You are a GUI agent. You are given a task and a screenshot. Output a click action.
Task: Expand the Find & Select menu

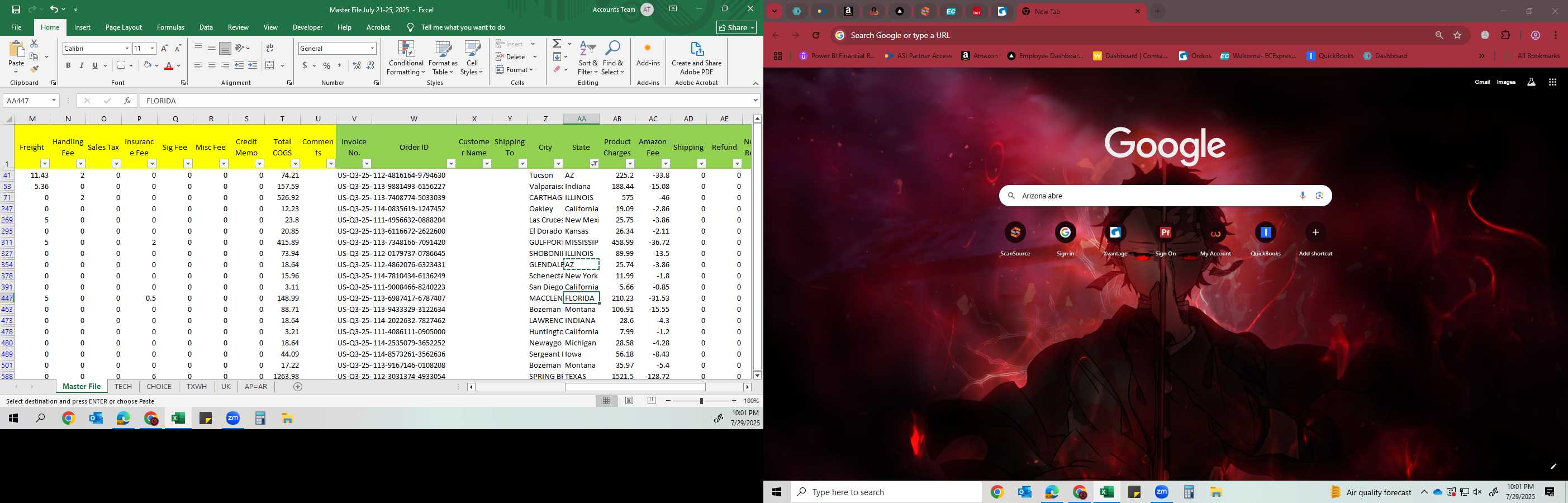pos(613,59)
